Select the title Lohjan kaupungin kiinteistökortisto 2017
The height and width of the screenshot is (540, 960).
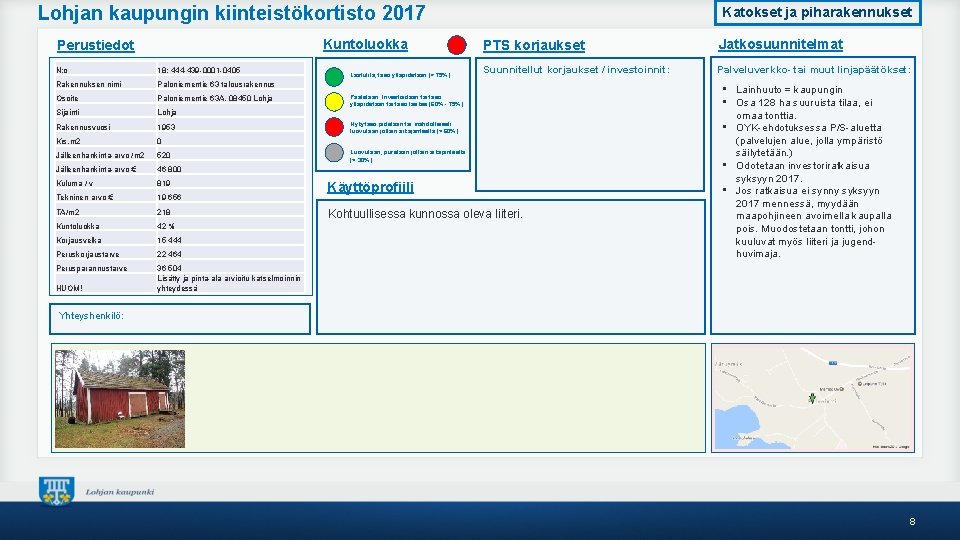(x=231, y=13)
